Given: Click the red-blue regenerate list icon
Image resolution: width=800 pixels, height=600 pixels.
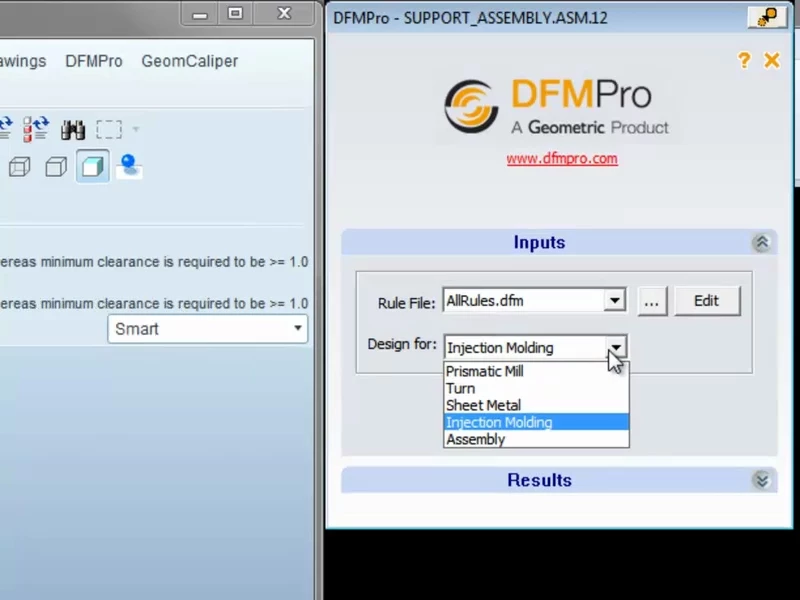Looking at the screenshot, I should (36, 129).
